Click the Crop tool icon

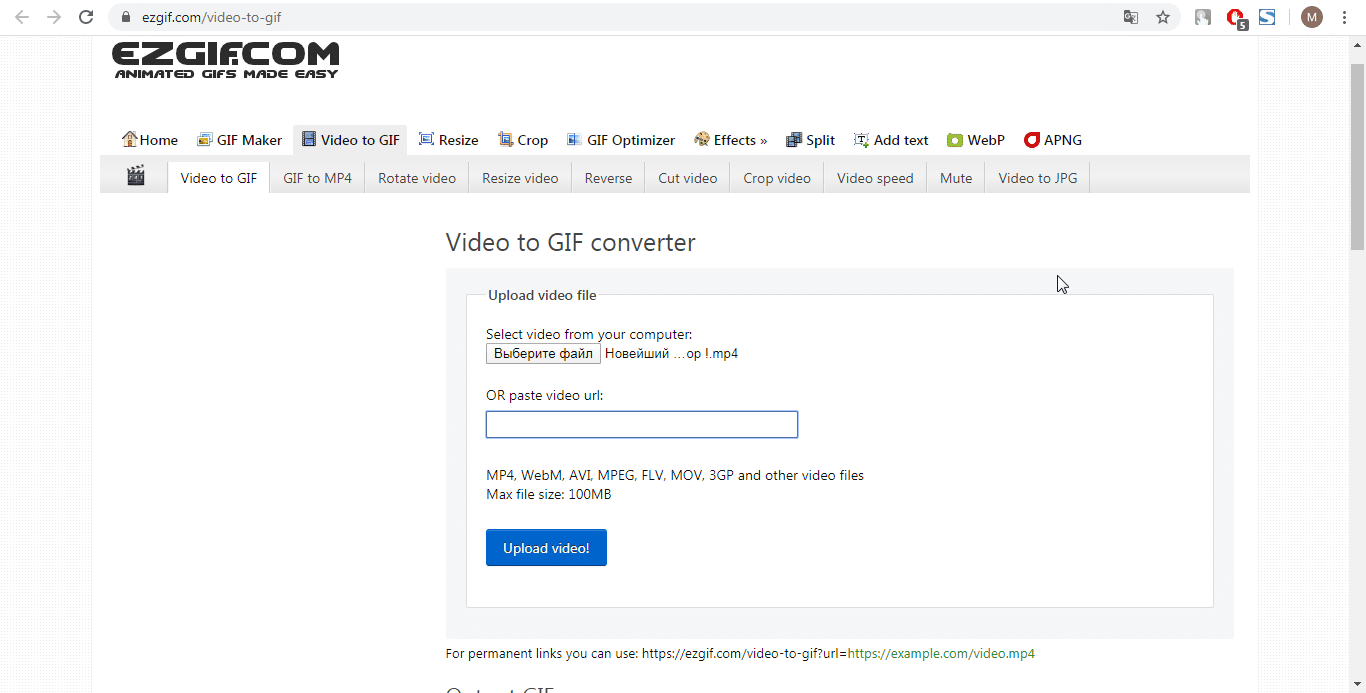[506, 140]
